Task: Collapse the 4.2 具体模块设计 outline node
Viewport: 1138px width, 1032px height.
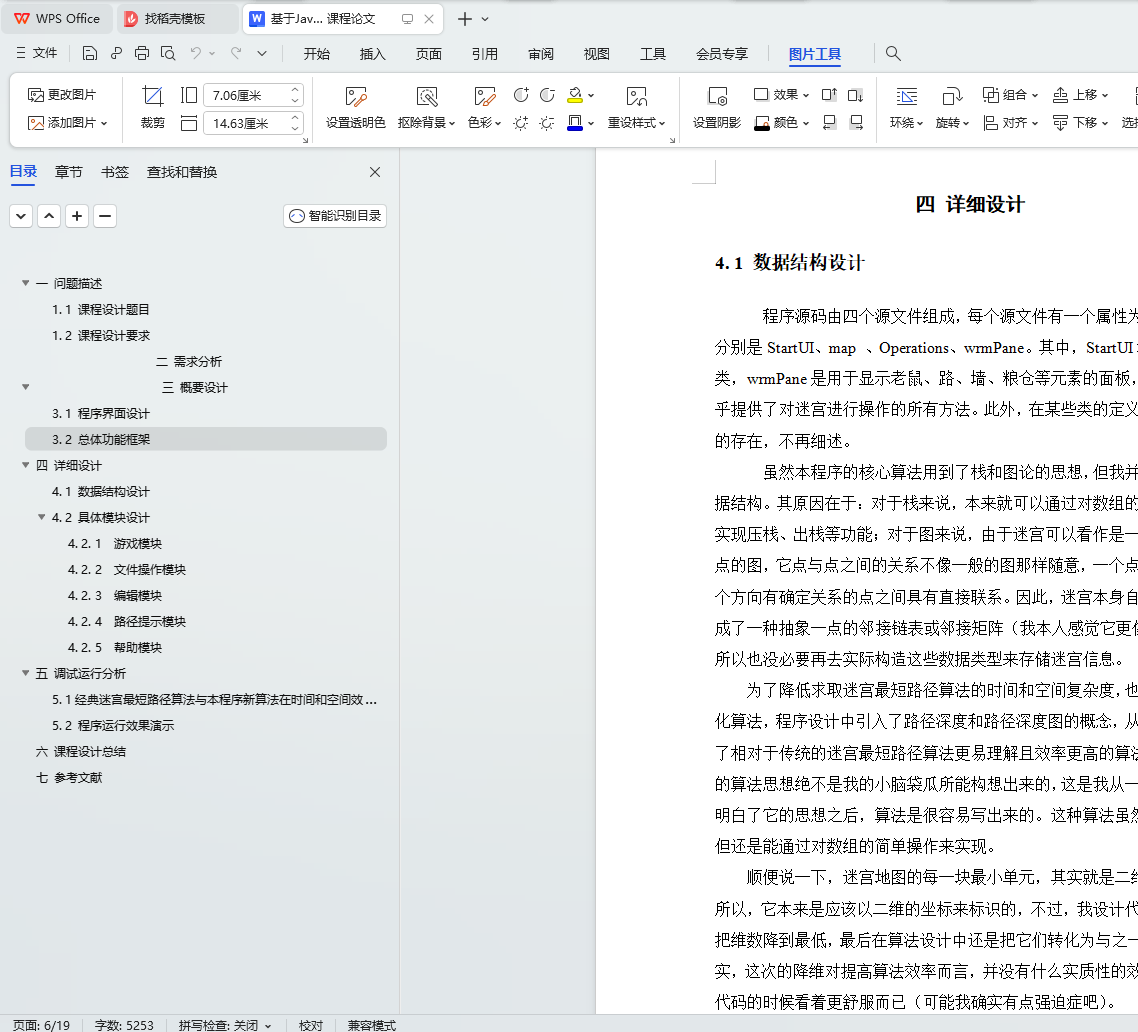Action: tap(41, 517)
